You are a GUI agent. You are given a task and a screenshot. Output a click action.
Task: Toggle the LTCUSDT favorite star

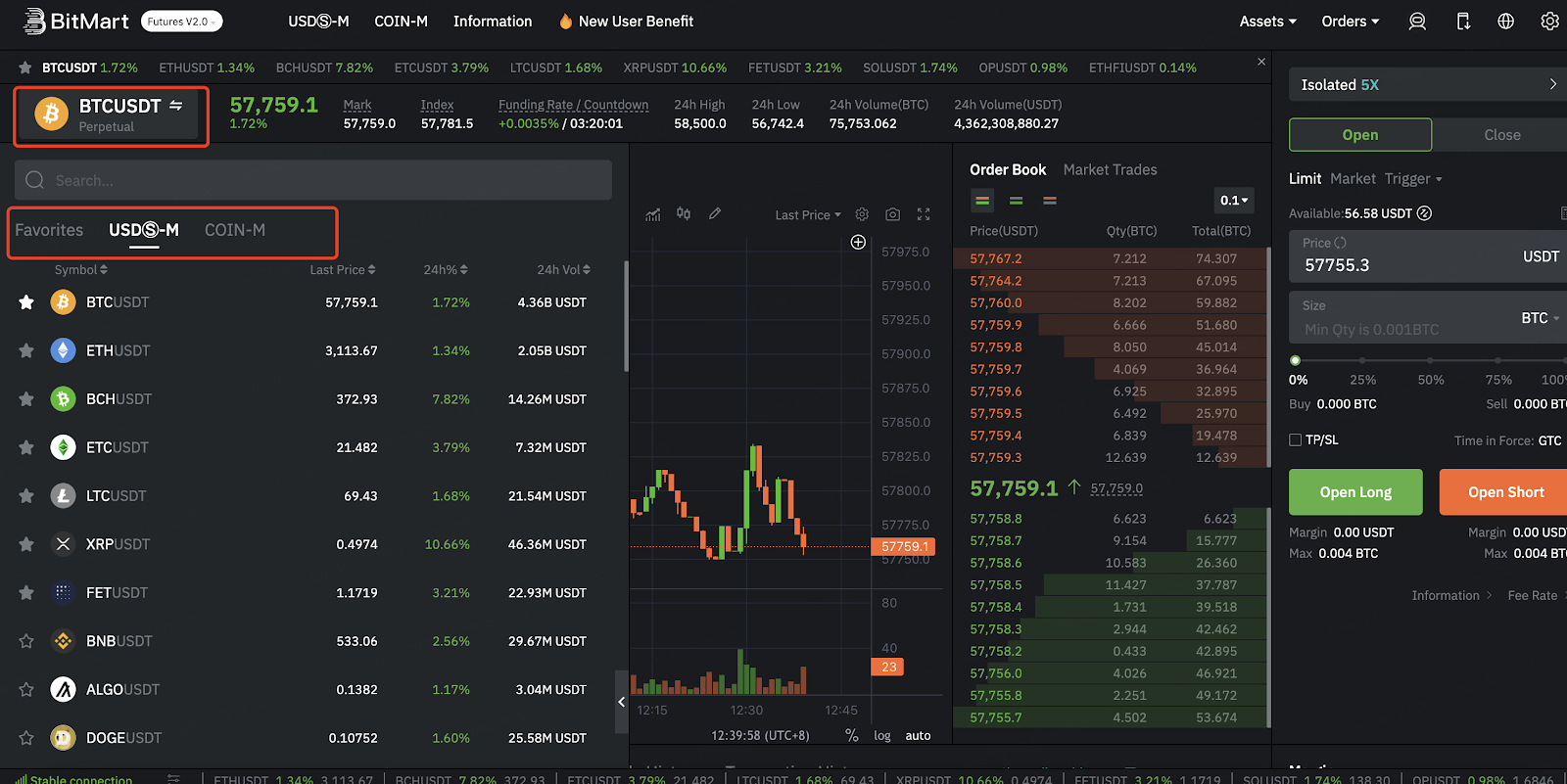[x=26, y=496]
